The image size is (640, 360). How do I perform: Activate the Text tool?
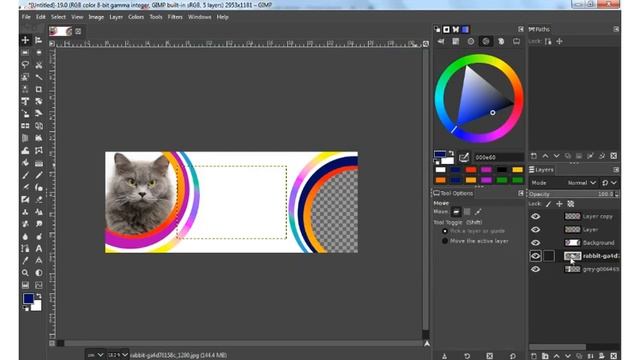click(x=38, y=248)
